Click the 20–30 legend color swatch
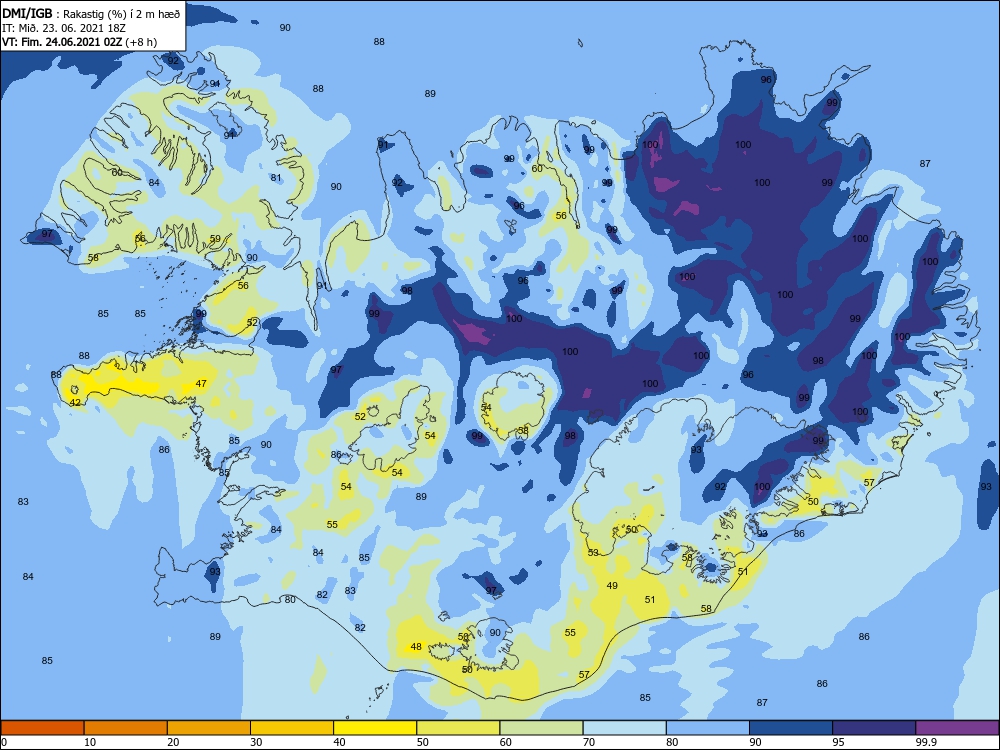This screenshot has width=1000, height=750. [x=209, y=728]
